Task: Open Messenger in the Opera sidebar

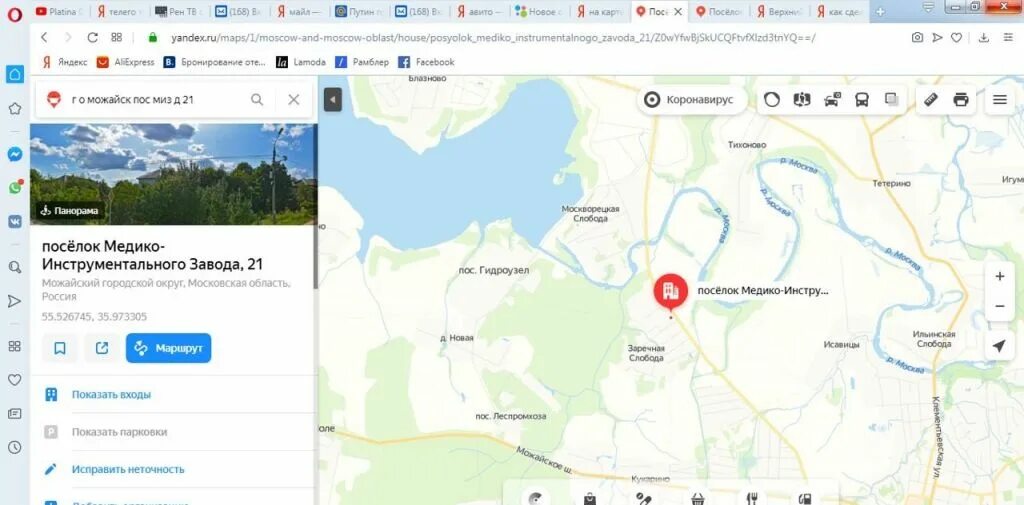Action: point(14,154)
